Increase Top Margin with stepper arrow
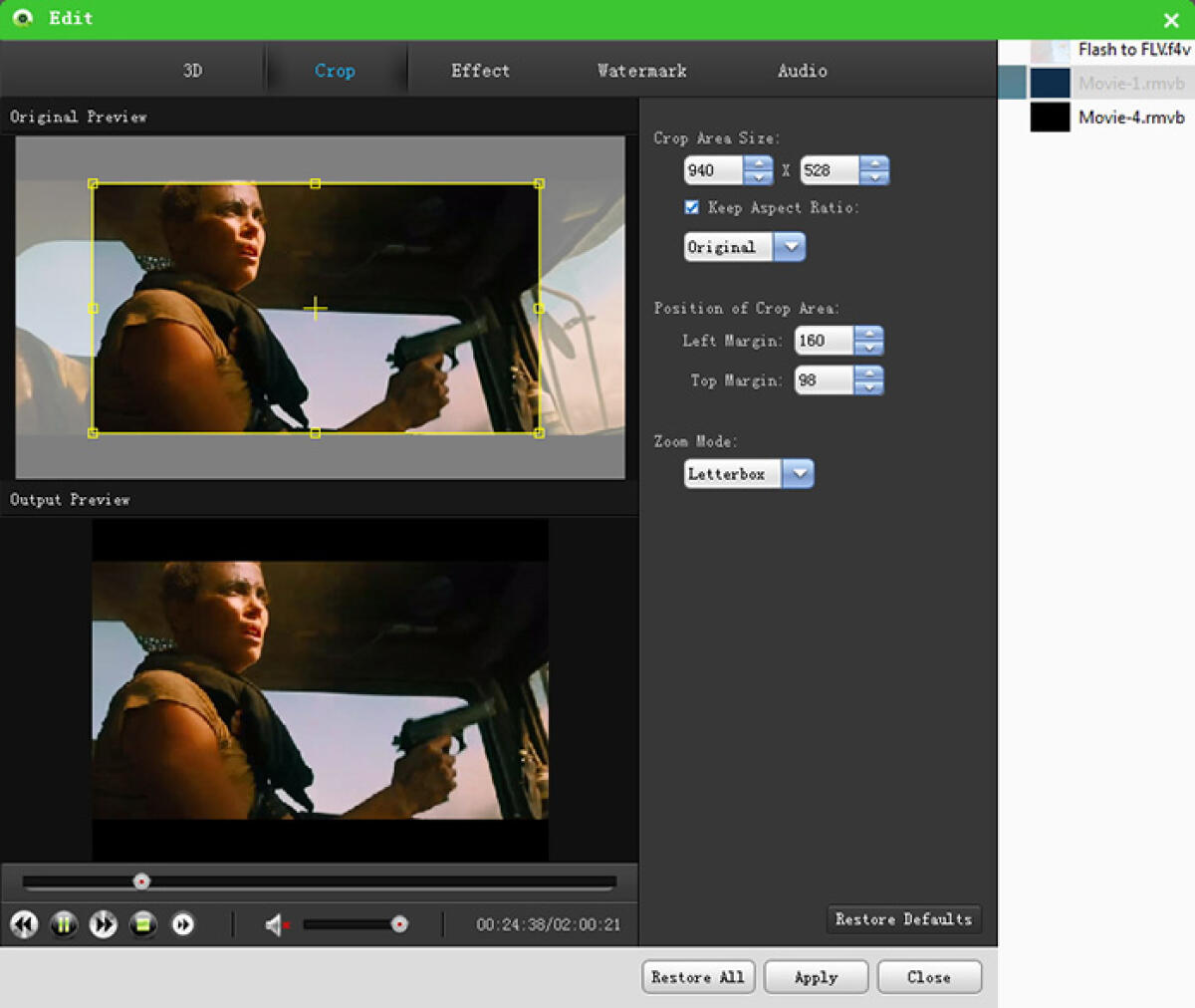The height and width of the screenshot is (1008, 1195). tap(868, 375)
